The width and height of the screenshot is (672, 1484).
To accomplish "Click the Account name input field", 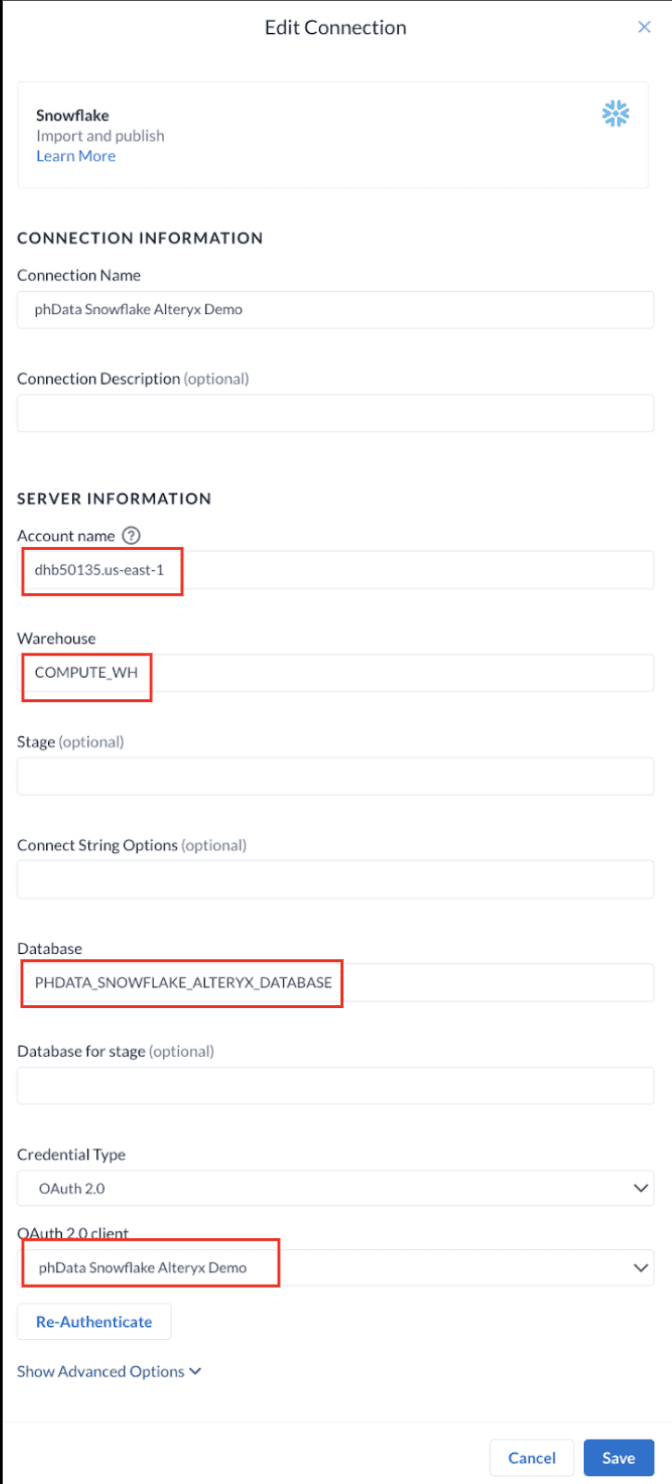I will pyautogui.click(x=335, y=570).
